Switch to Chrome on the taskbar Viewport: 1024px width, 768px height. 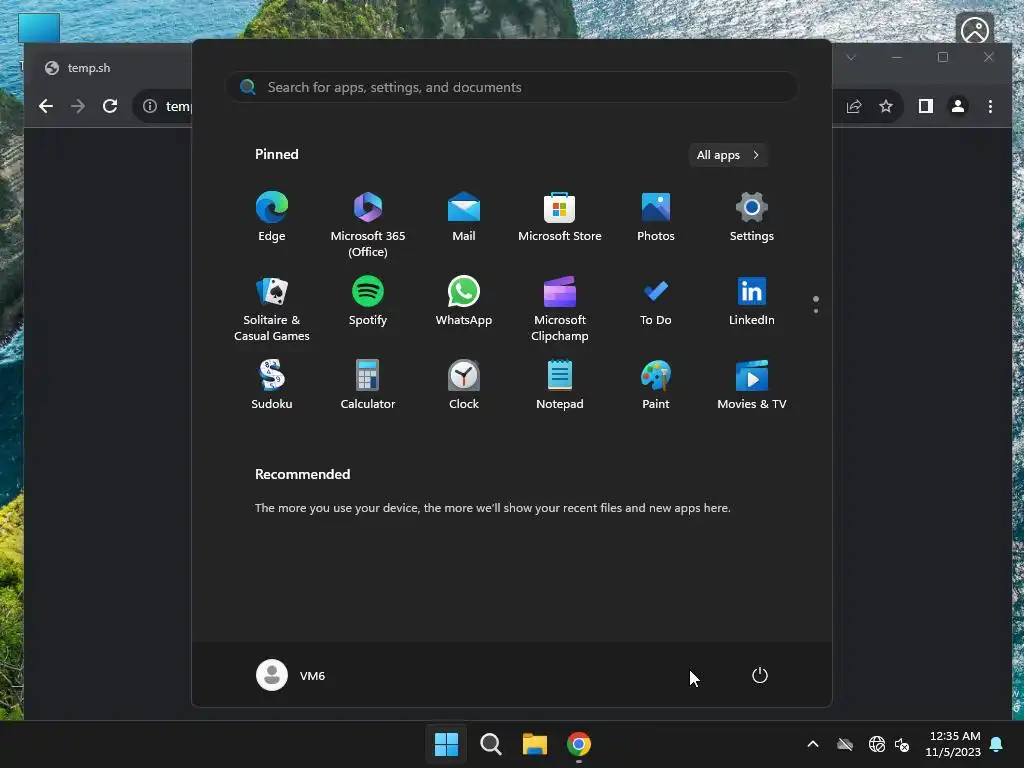pos(579,744)
